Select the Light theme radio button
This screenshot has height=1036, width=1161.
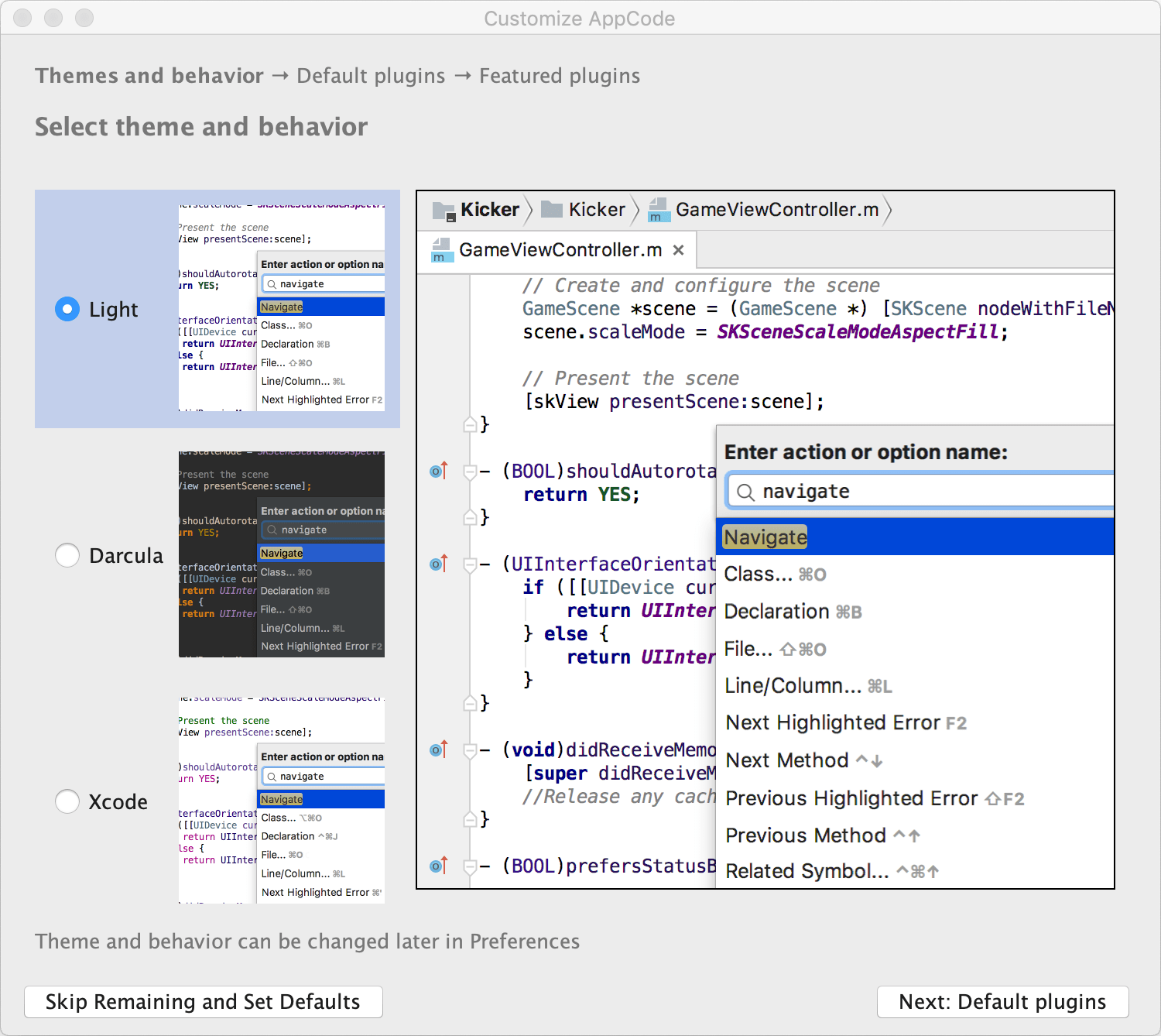click(x=67, y=309)
